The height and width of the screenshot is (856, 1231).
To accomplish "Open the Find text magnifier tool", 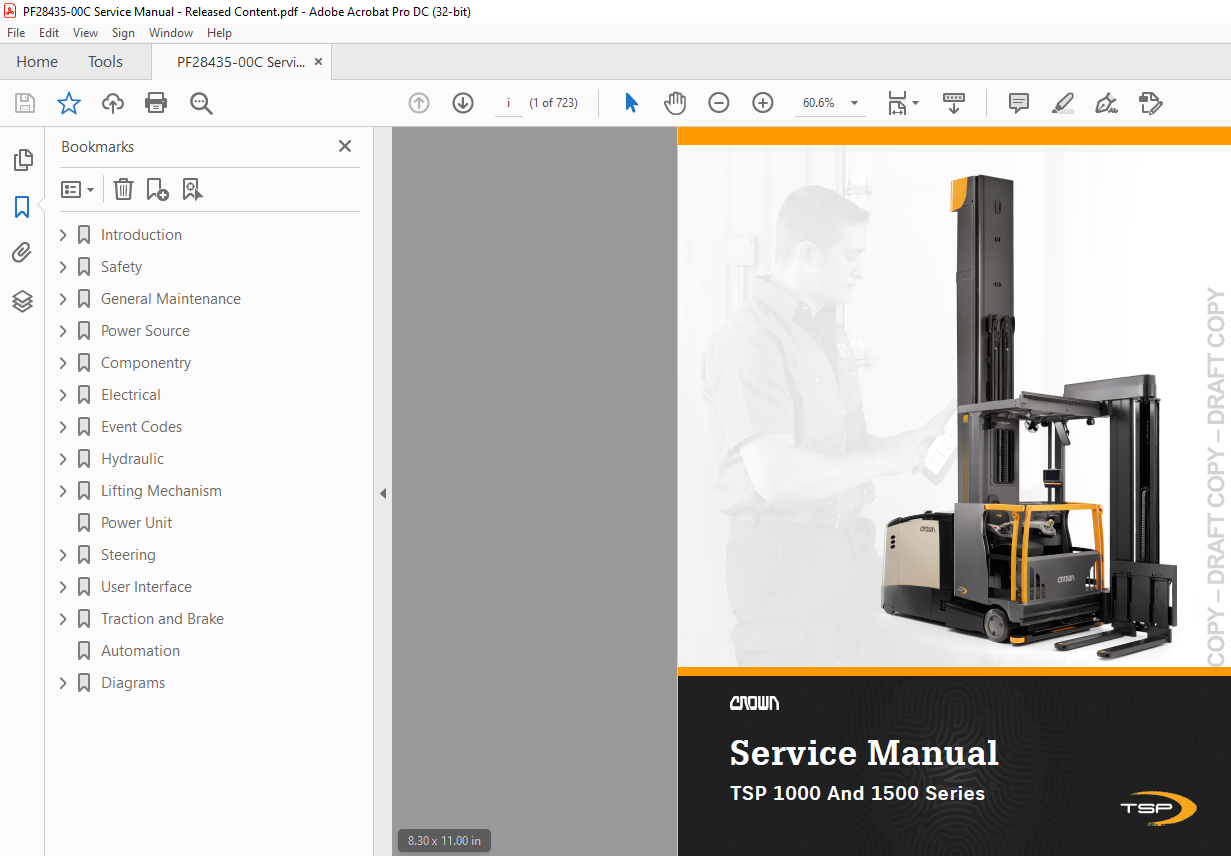I will point(201,103).
